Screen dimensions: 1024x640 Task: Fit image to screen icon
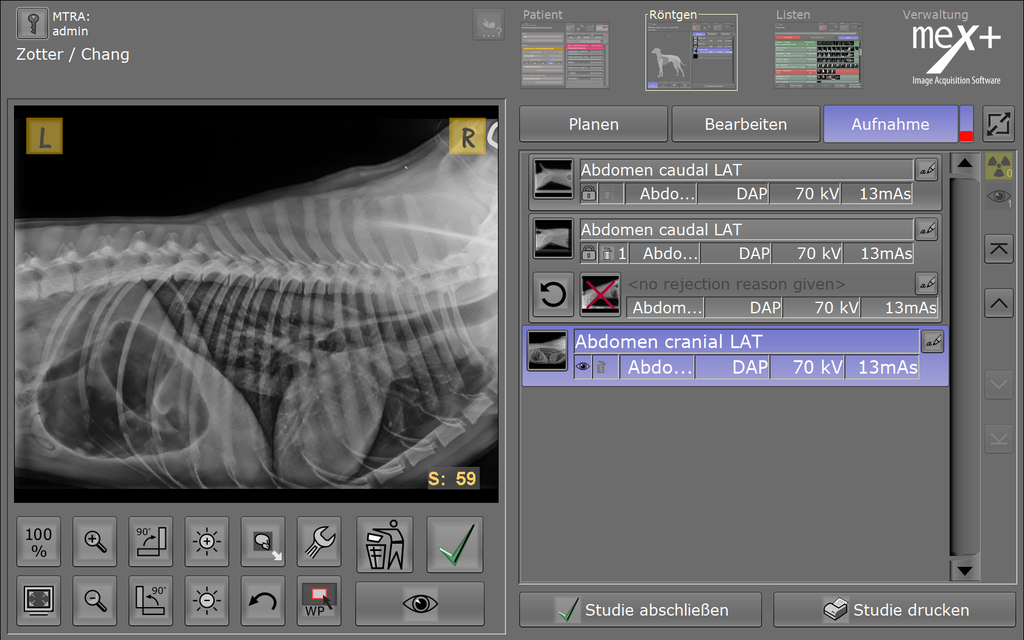pyautogui.click(x=39, y=601)
